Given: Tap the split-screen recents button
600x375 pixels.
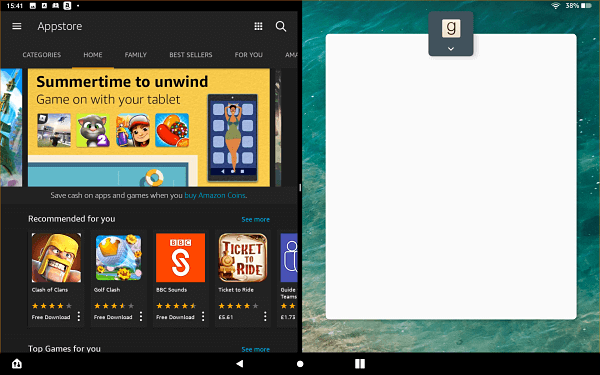Looking at the screenshot, I should [360, 364].
